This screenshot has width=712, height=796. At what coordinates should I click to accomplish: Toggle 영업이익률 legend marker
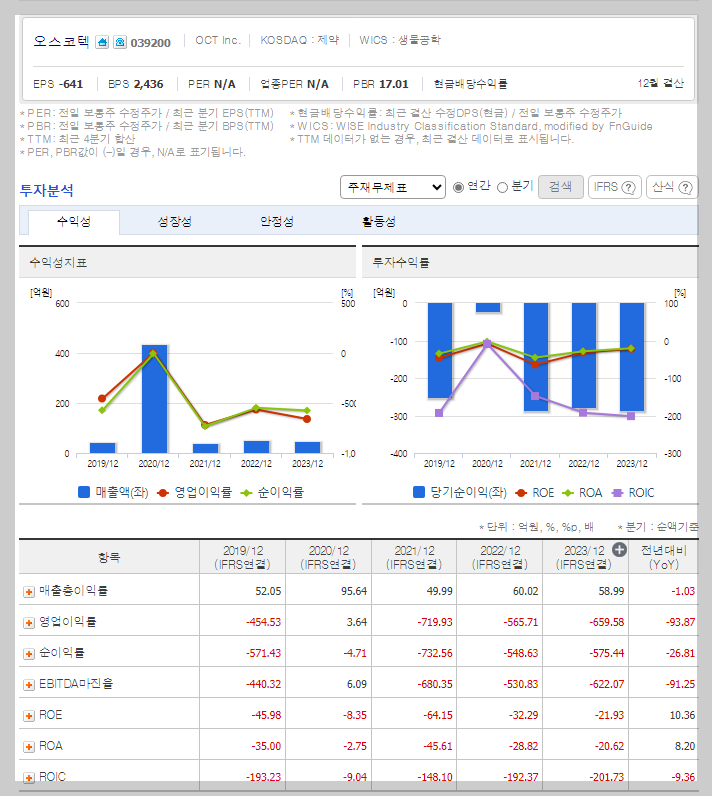click(163, 492)
